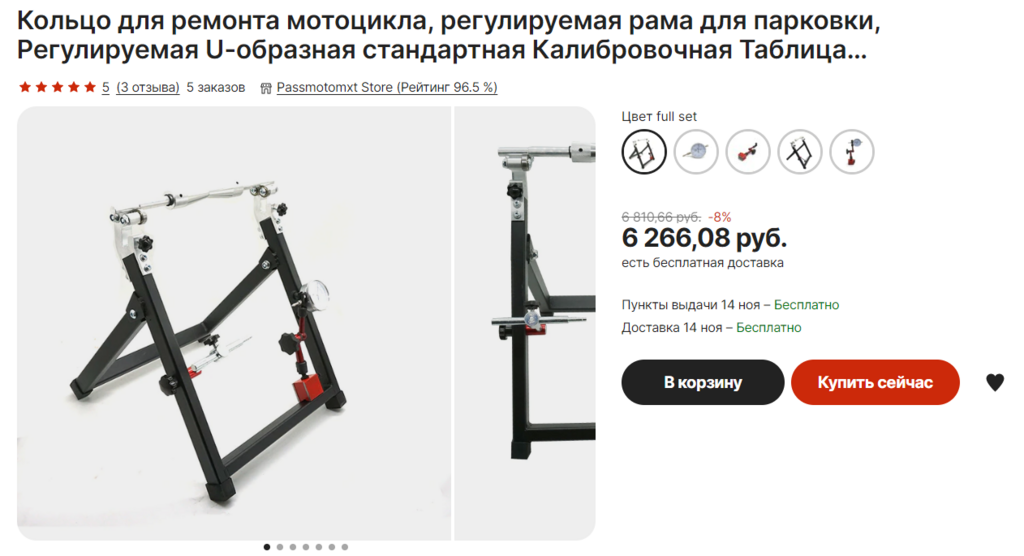Click the store icon next to Passmotomxt Store
The height and width of the screenshot is (556, 1024).
(x=266, y=88)
